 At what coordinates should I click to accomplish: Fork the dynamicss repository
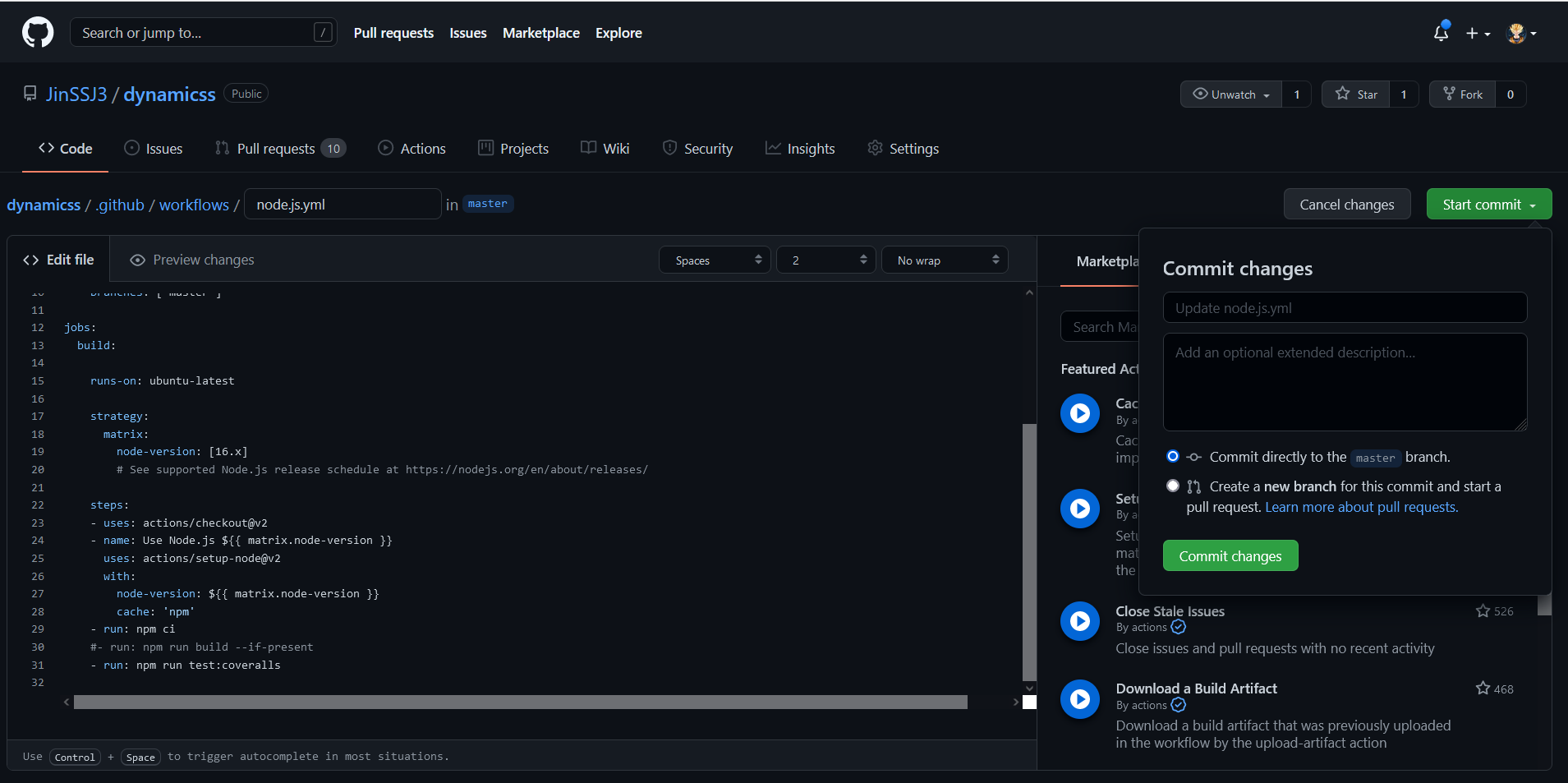click(1463, 94)
